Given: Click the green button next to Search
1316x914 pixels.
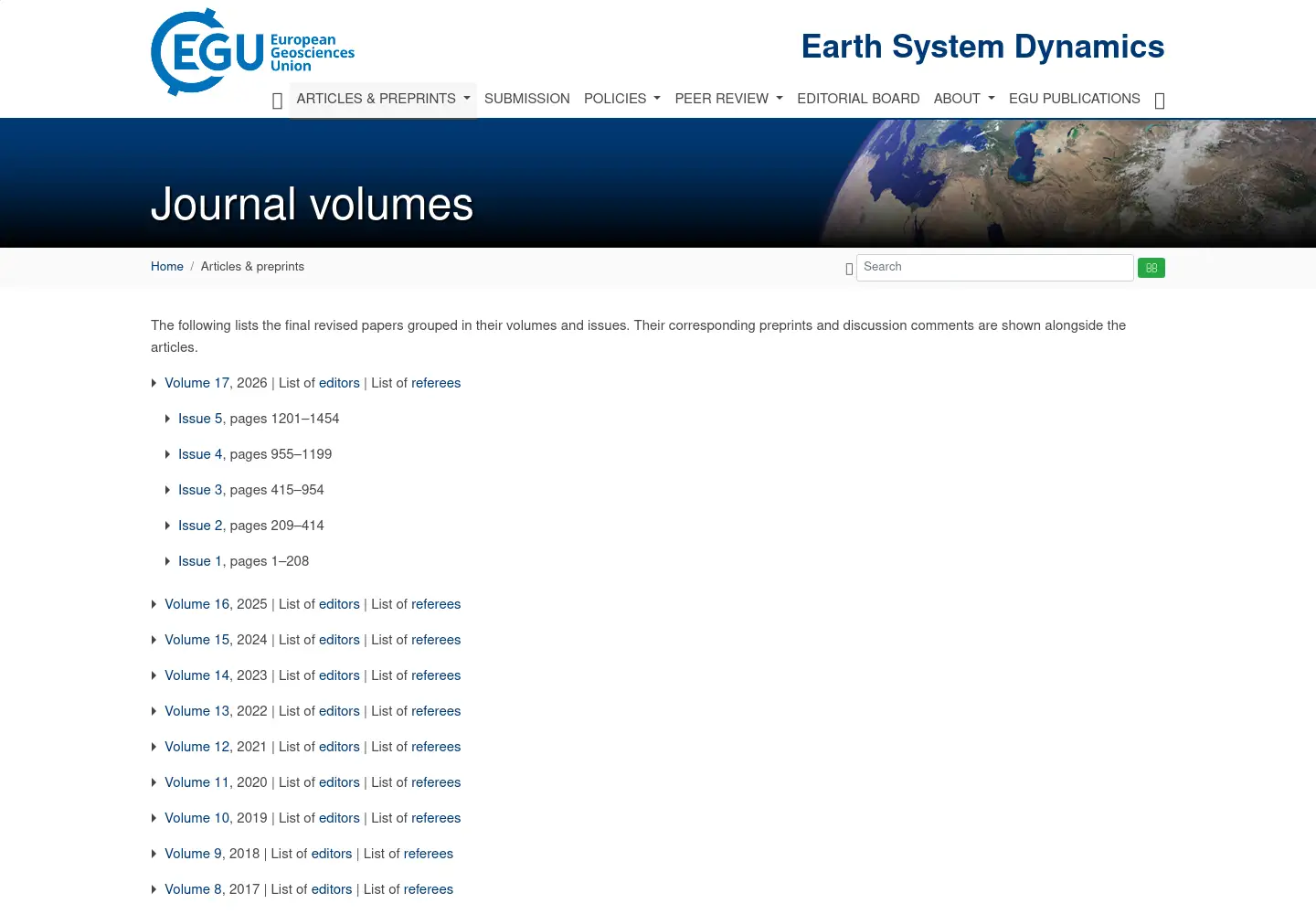Looking at the screenshot, I should 1151,268.
